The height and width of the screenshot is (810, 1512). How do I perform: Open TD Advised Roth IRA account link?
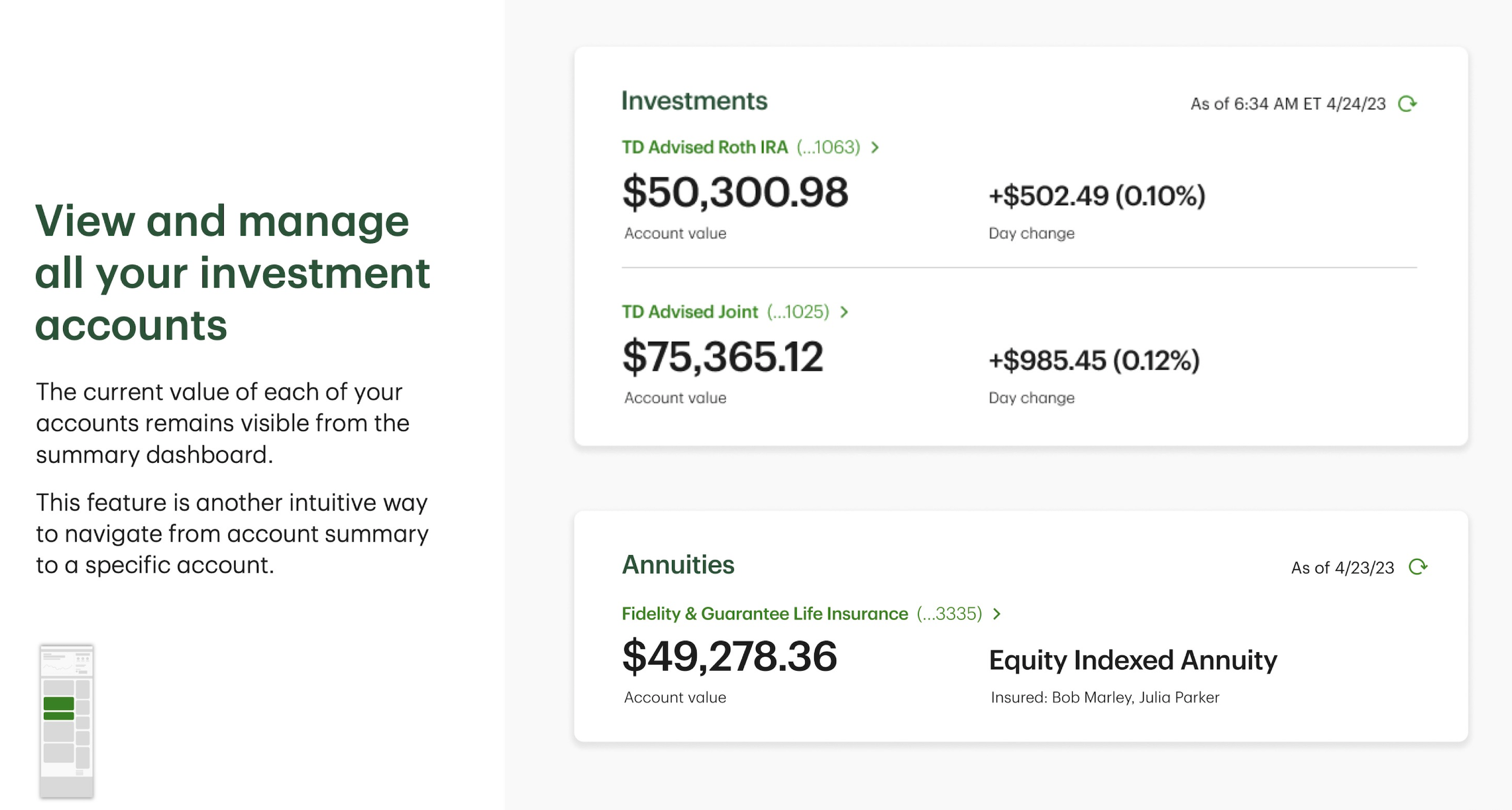(705, 147)
